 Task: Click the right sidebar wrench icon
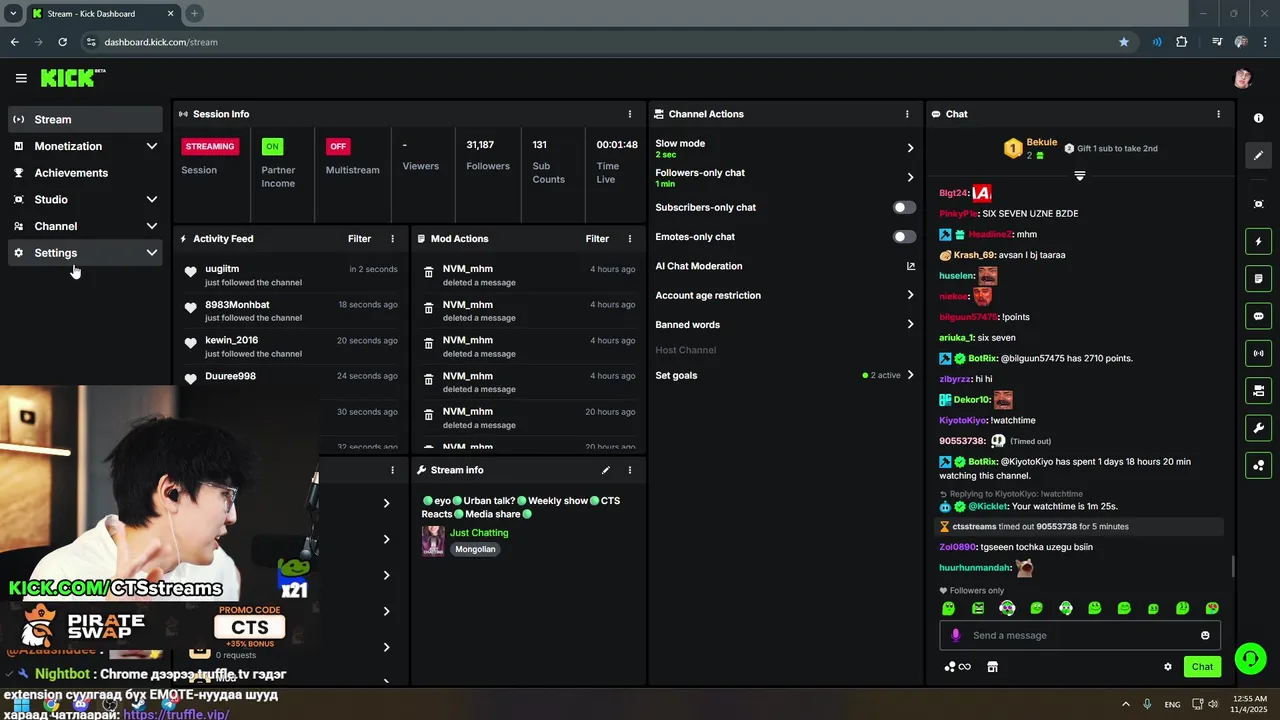pos(1258,428)
